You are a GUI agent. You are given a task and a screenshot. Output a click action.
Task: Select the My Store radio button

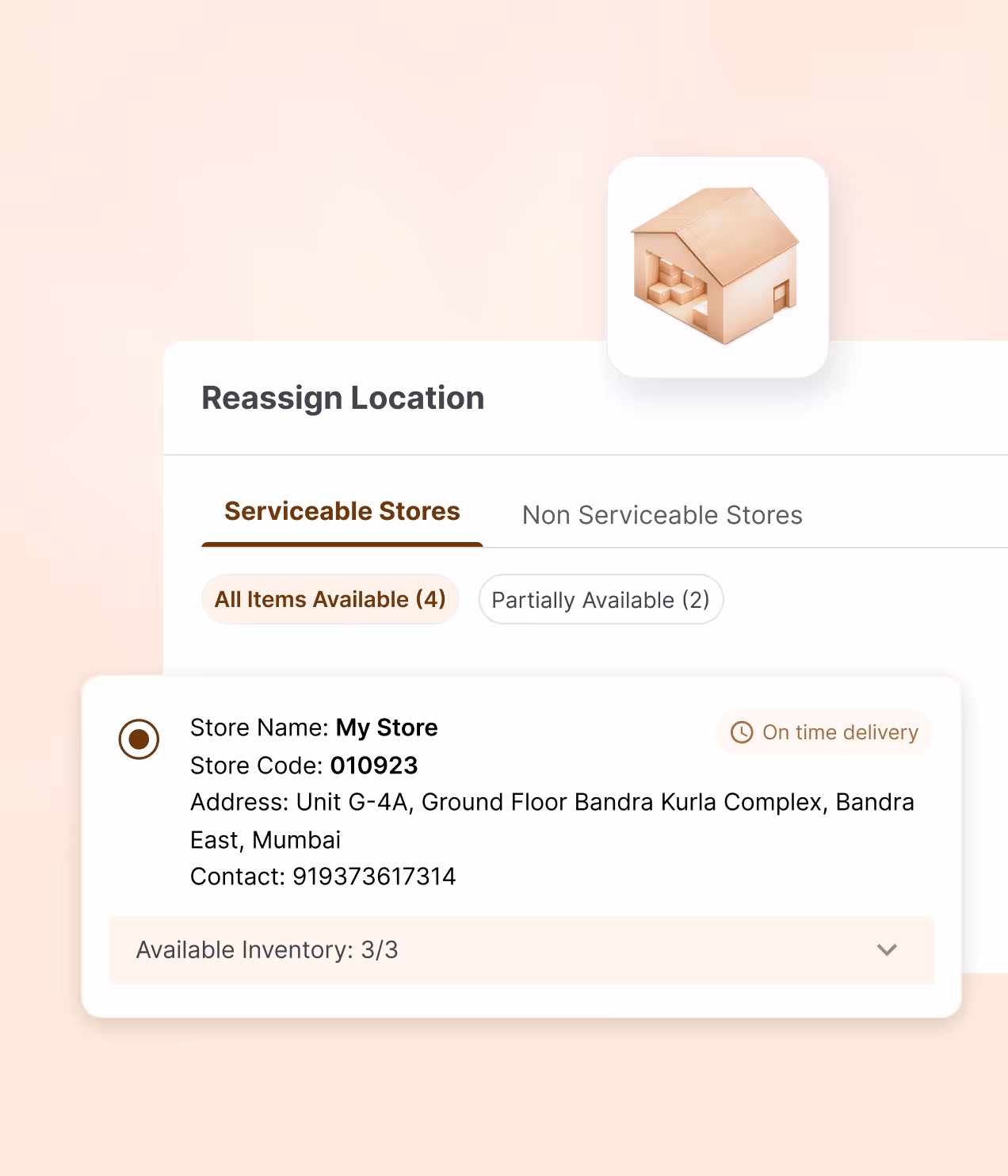(139, 739)
